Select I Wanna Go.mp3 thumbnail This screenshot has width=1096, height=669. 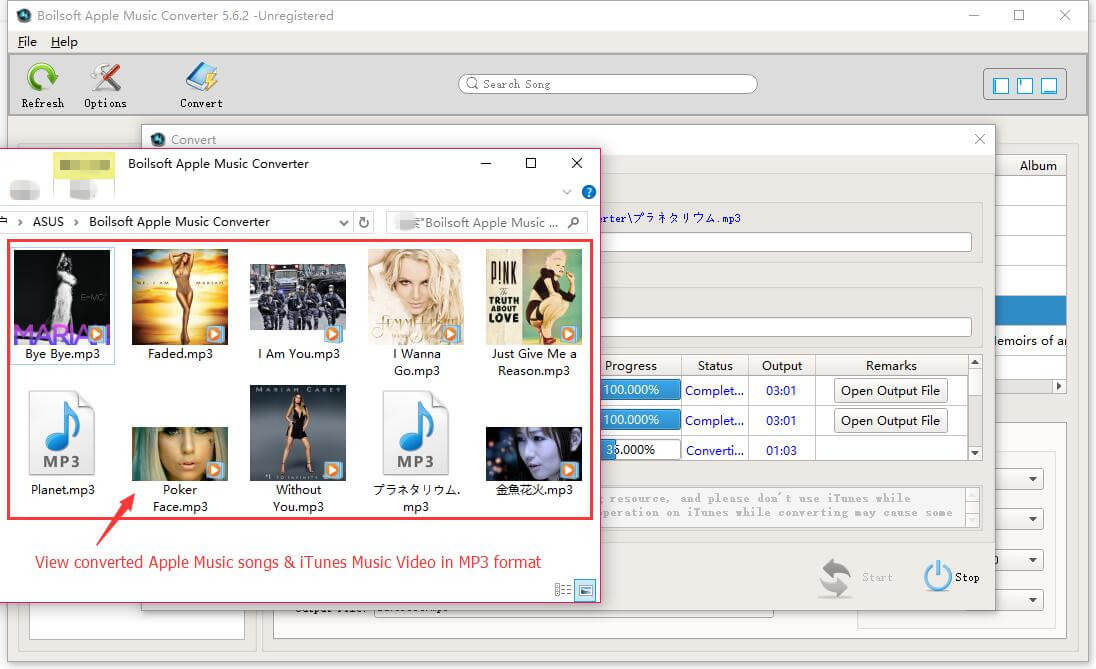pyautogui.click(x=416, y=297)
